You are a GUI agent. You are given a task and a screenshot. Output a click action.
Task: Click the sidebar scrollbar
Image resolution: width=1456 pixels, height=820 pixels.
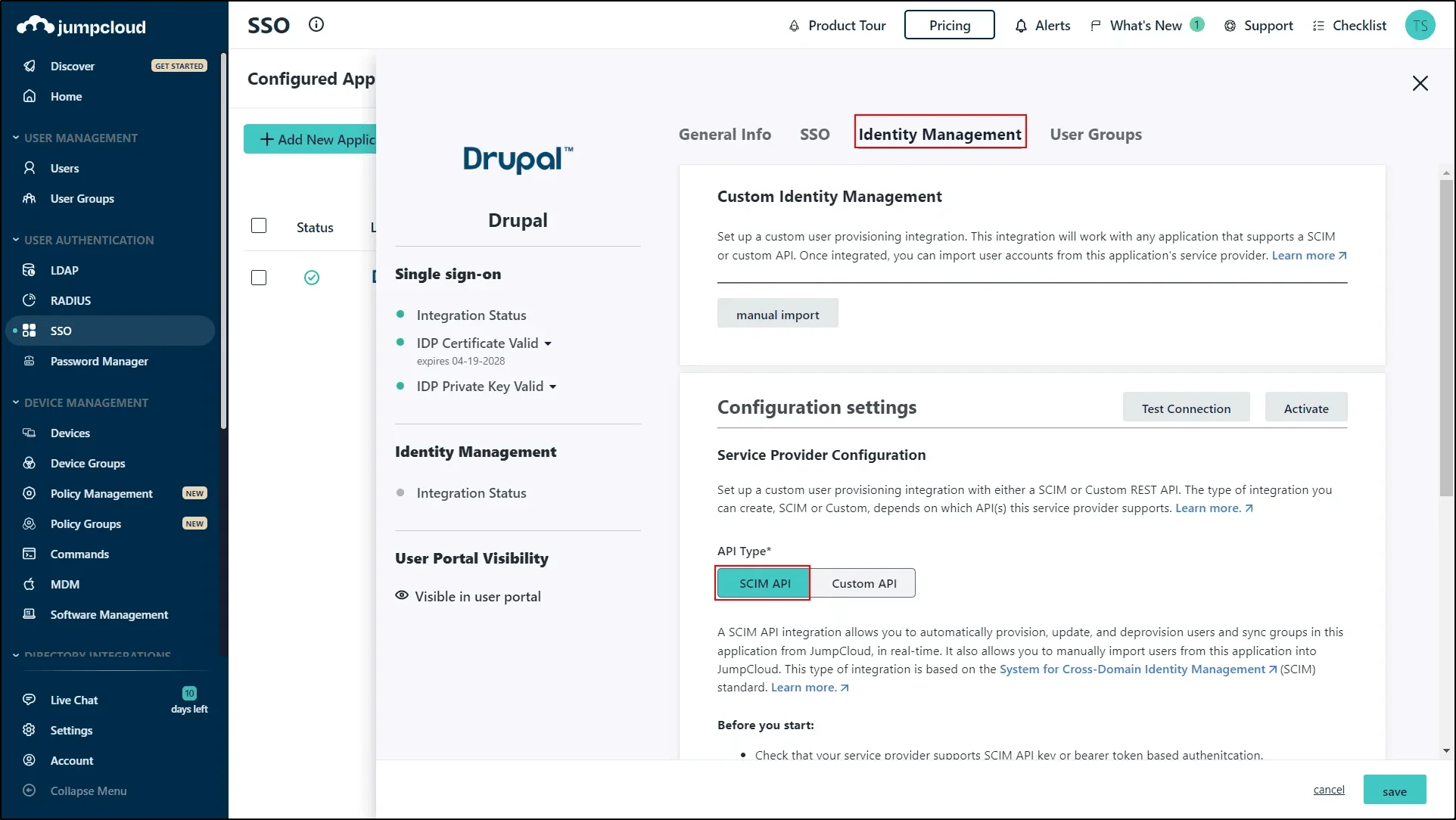(223, 242)
